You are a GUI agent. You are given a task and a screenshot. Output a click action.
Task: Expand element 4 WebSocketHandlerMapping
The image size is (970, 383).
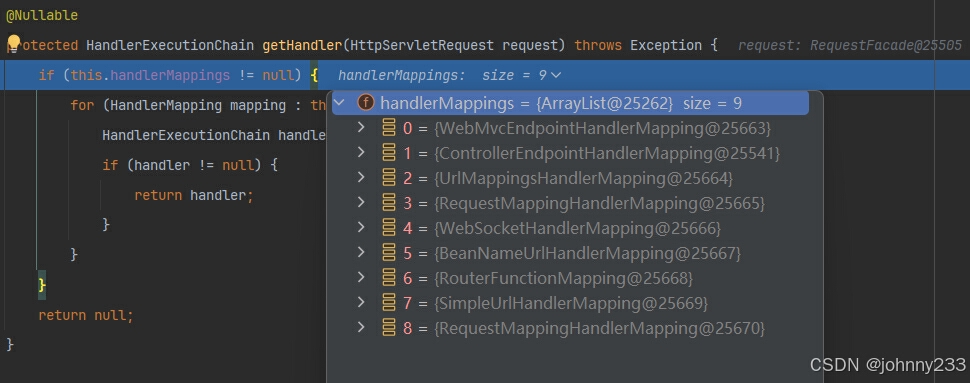(x=361, y=228)
